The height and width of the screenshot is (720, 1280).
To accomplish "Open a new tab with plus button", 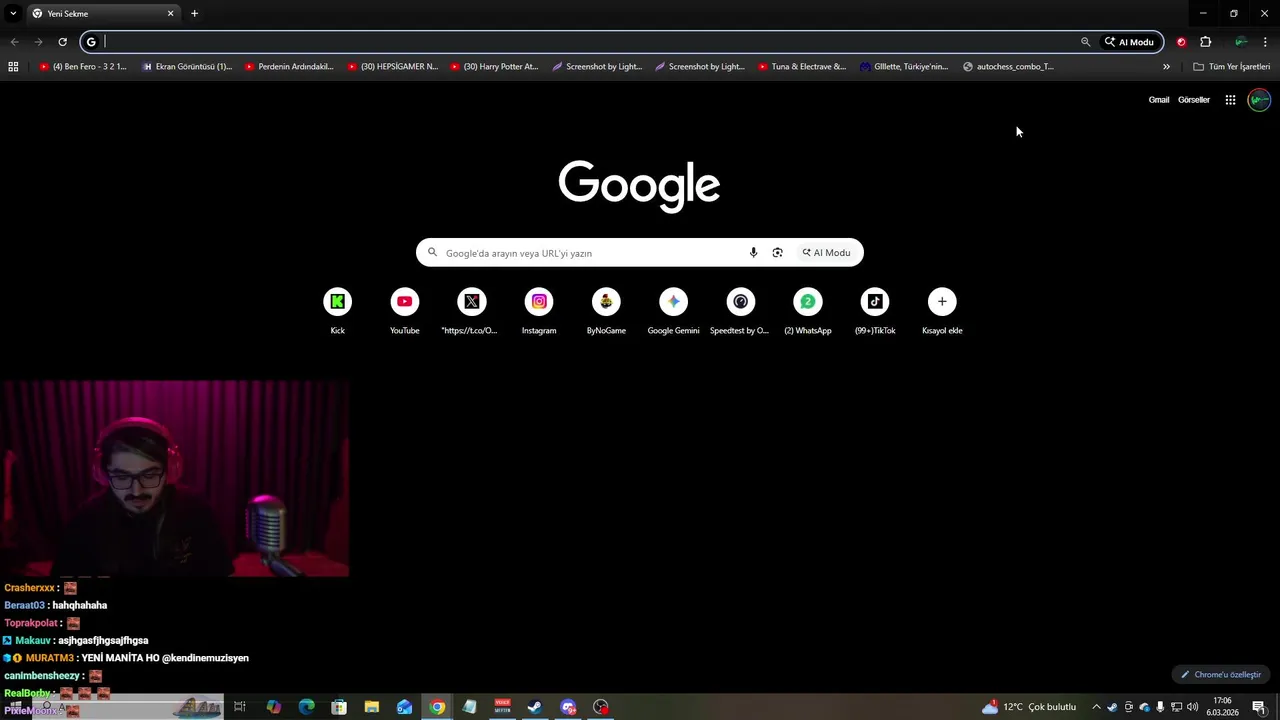I will (194, 14).
